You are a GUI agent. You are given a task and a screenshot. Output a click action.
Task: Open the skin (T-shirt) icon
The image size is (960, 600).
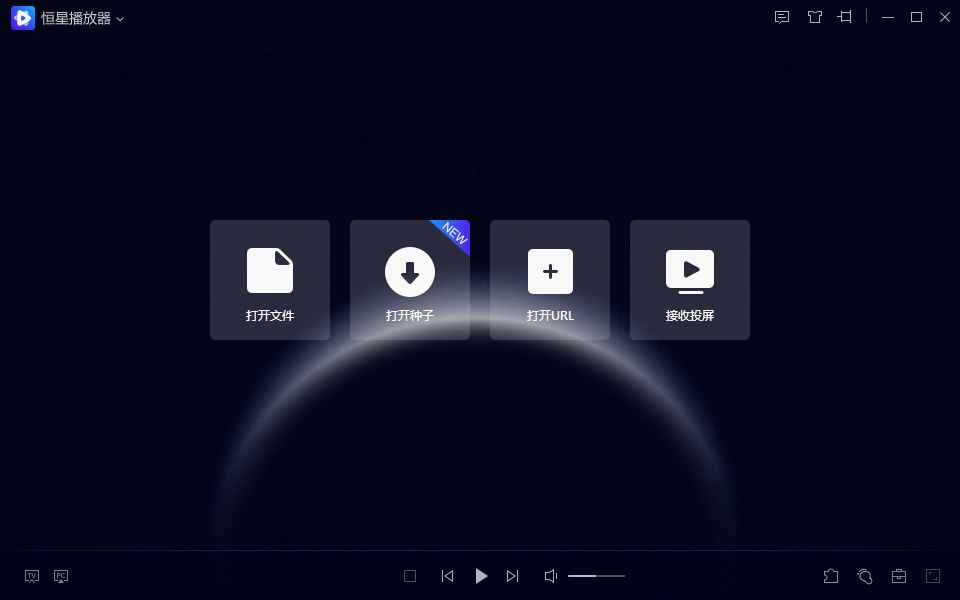tap(814, 17)
